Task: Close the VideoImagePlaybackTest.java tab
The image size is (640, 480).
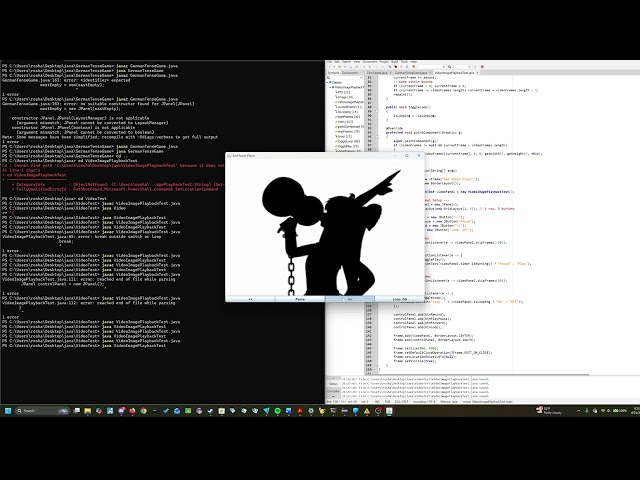Action: [478, 73]
